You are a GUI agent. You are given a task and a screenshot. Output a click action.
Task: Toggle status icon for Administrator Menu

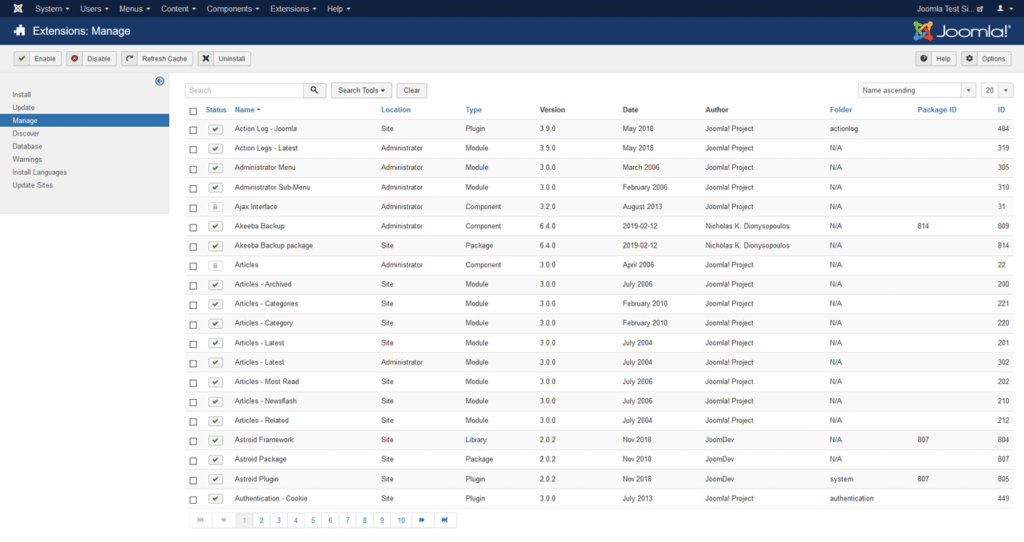pos(215,168)
